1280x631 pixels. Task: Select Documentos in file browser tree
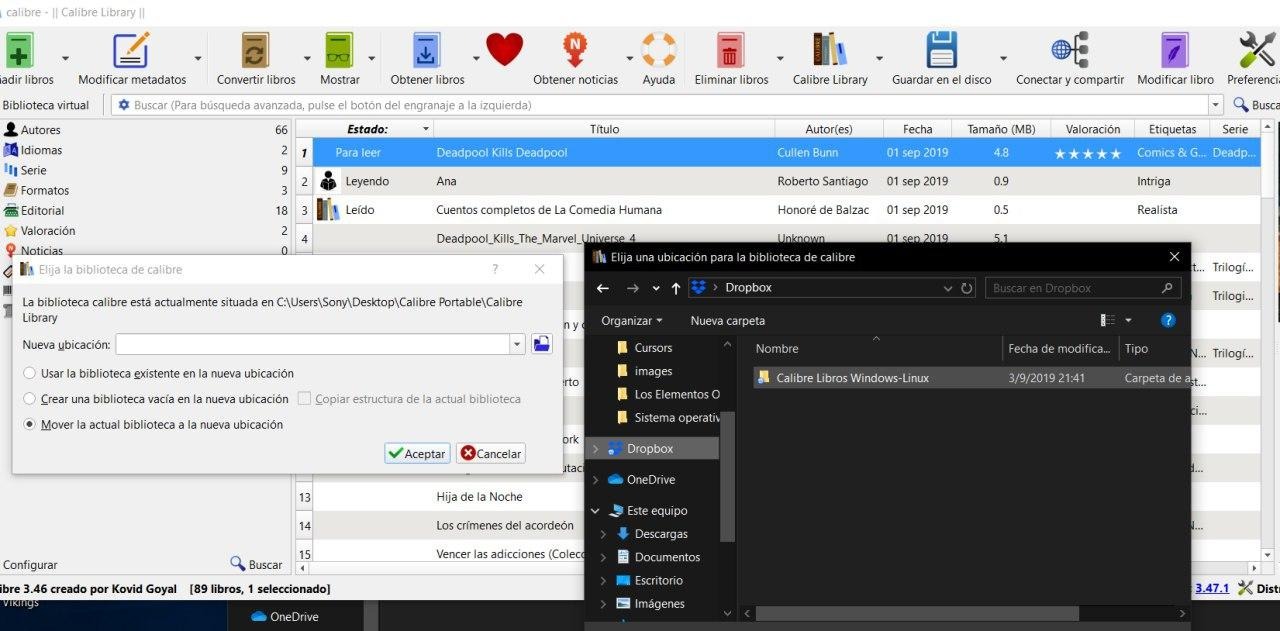pyautogui.click(x=667, y=557)
